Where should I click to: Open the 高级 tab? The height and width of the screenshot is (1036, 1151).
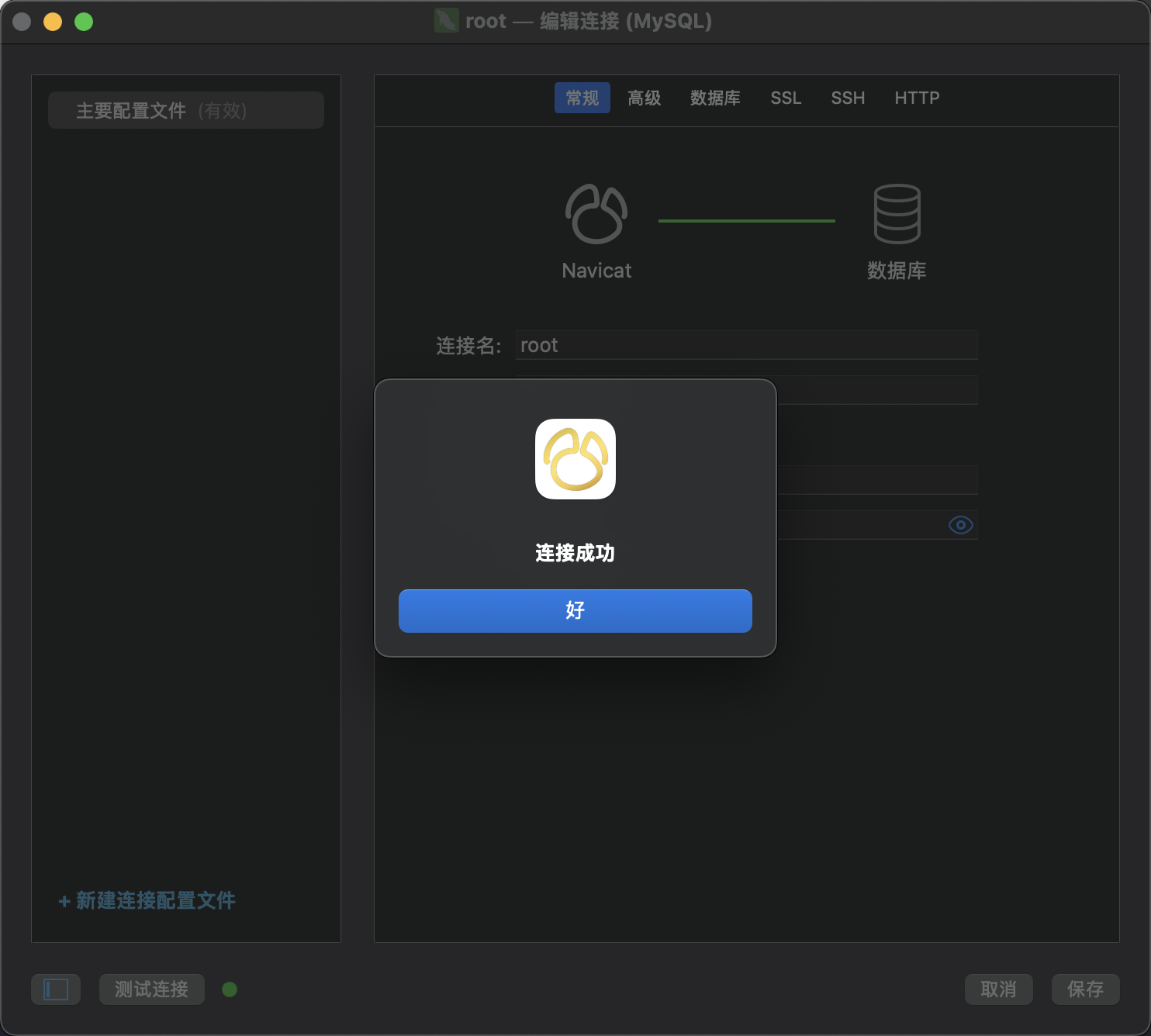tap(644, 98)
